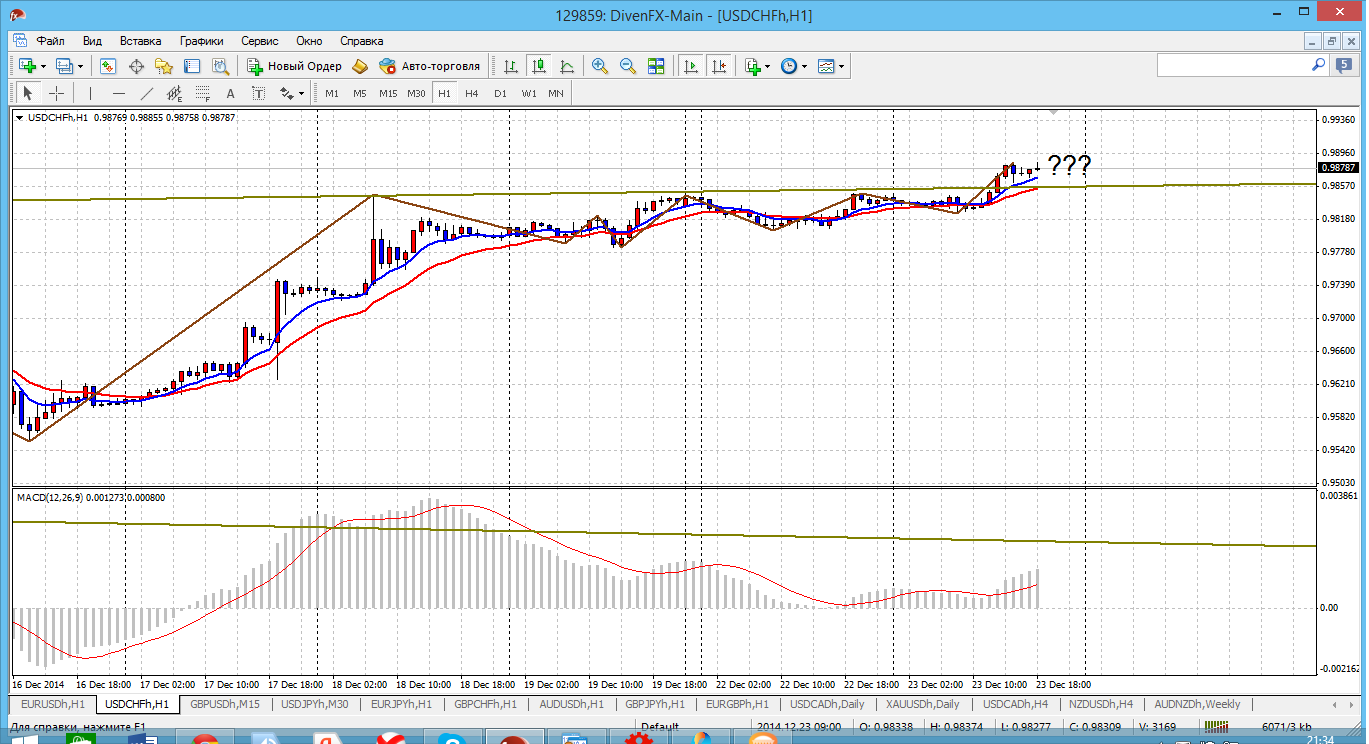Image resolution: width=1369 pixels, height=744 pixels.
Task: Select the Crosshair tool
Action: click(x=57, y=93)
